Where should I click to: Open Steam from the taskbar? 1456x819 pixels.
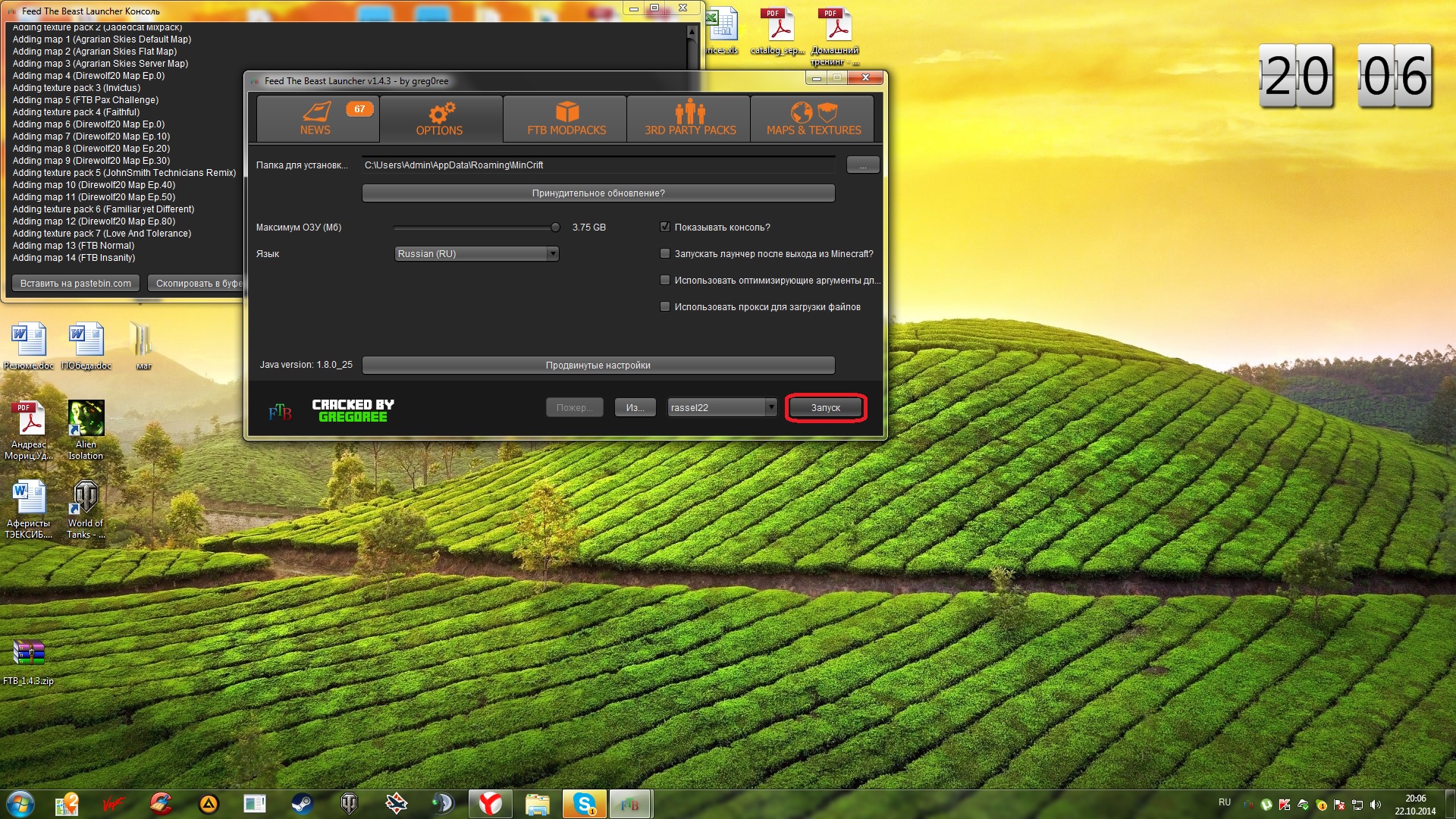[x=302, y=804]
